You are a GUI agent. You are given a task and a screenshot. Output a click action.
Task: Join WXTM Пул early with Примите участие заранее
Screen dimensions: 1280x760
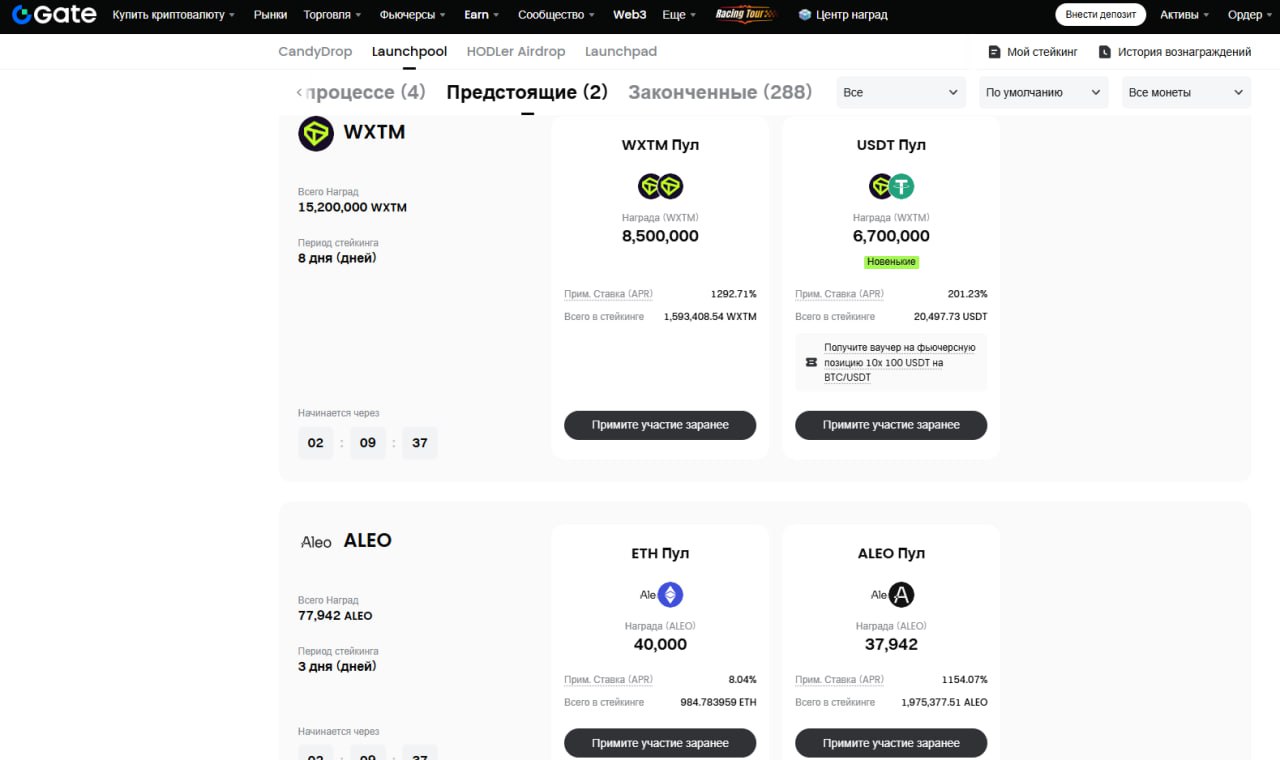(x=660, y=425)
